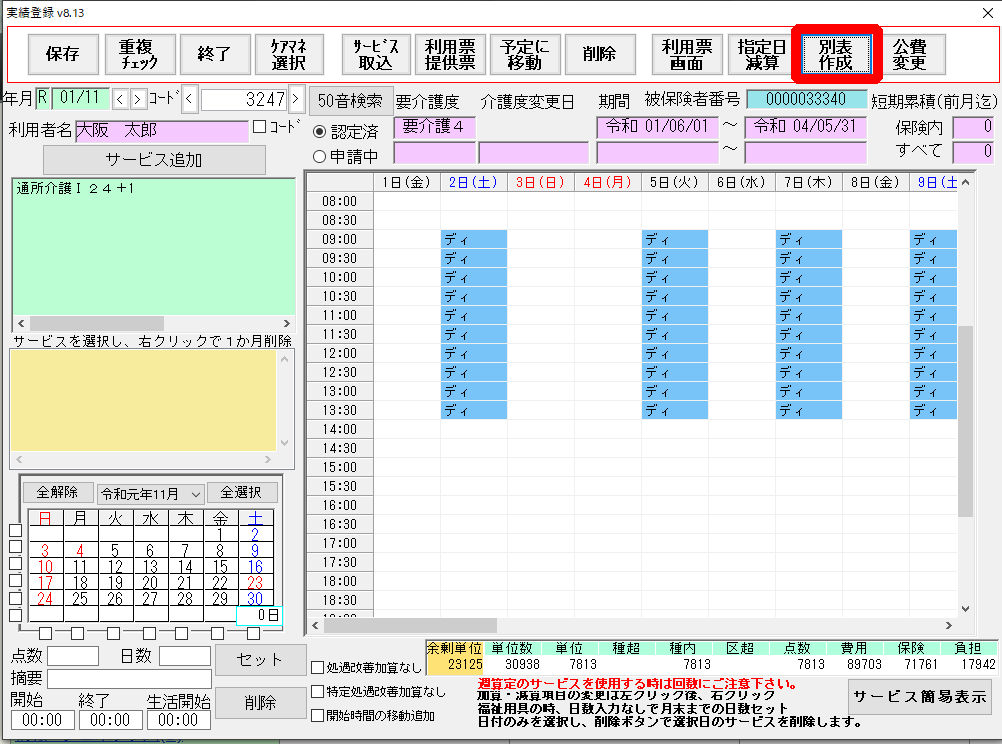Click the 摘要 text input field
The width and height of the screenshot is (1002, 744).
point(129,679)
